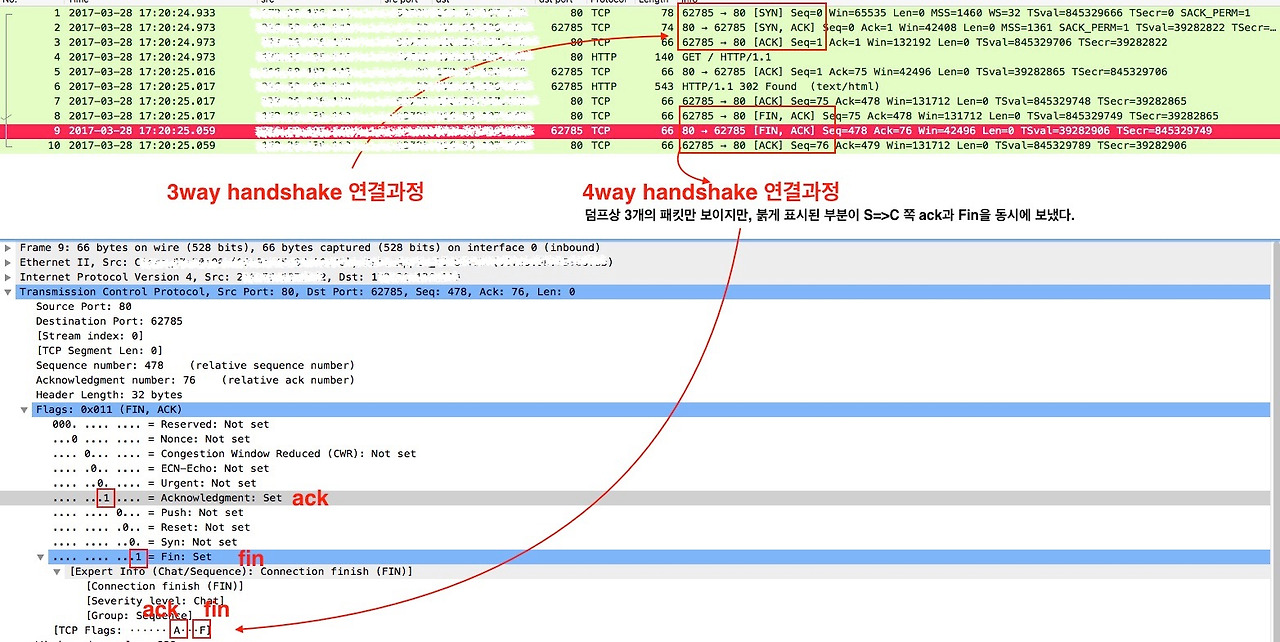Select the Syn: Not set row
This screenshot has height=642, width=1280.
point(145,542)
